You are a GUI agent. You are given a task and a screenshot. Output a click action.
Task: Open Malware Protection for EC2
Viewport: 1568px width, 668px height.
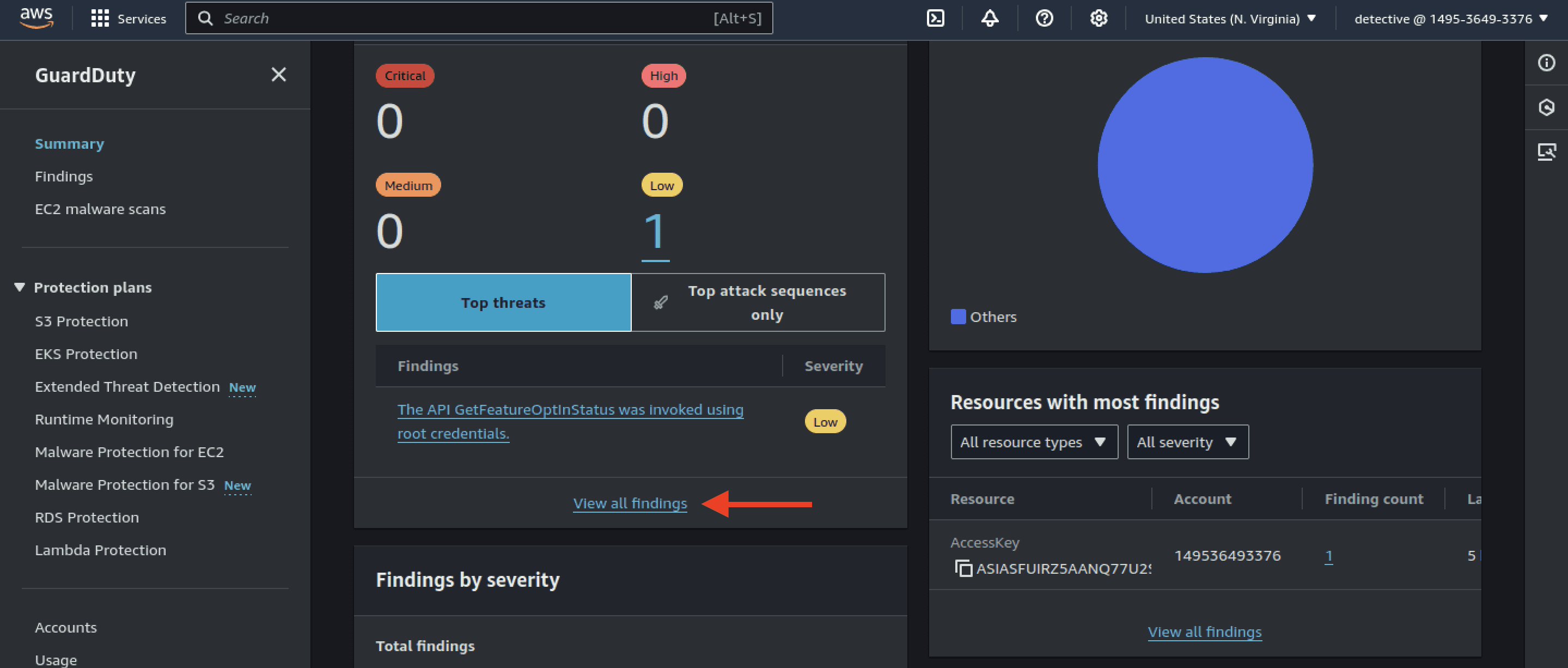click(130, 452)
